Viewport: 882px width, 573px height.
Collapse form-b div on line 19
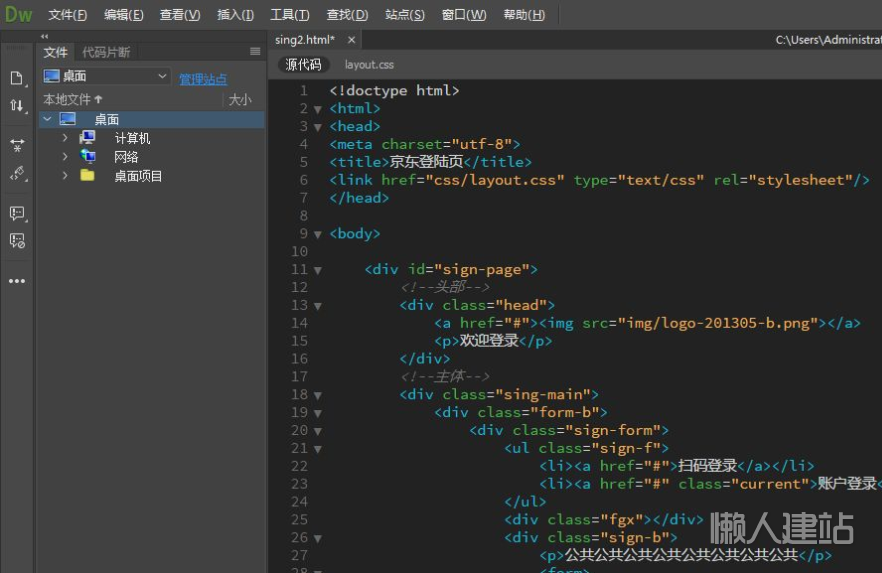318,413
